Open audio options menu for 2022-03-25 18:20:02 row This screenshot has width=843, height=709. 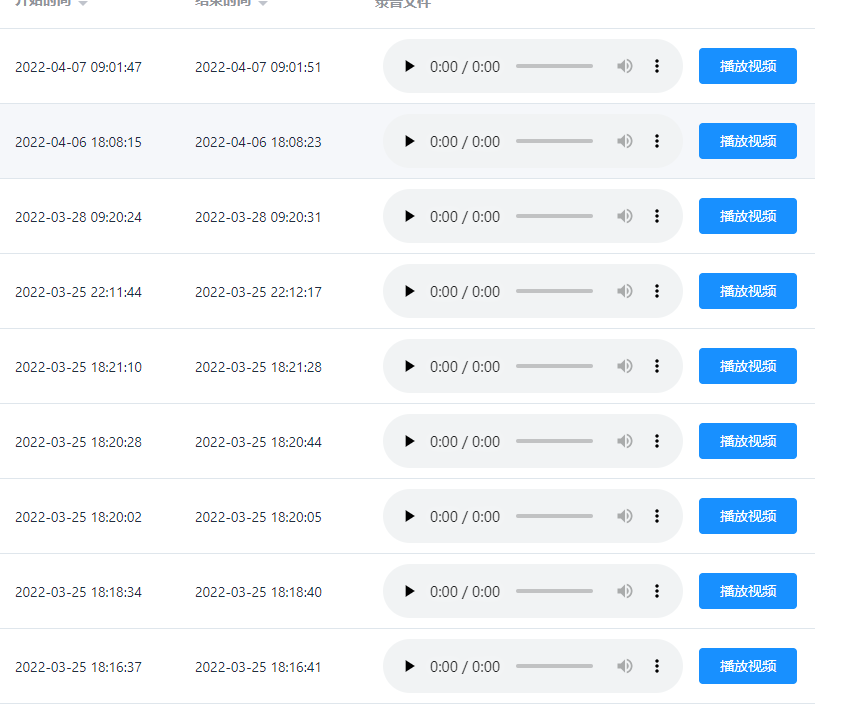click(x=656, y=516)
